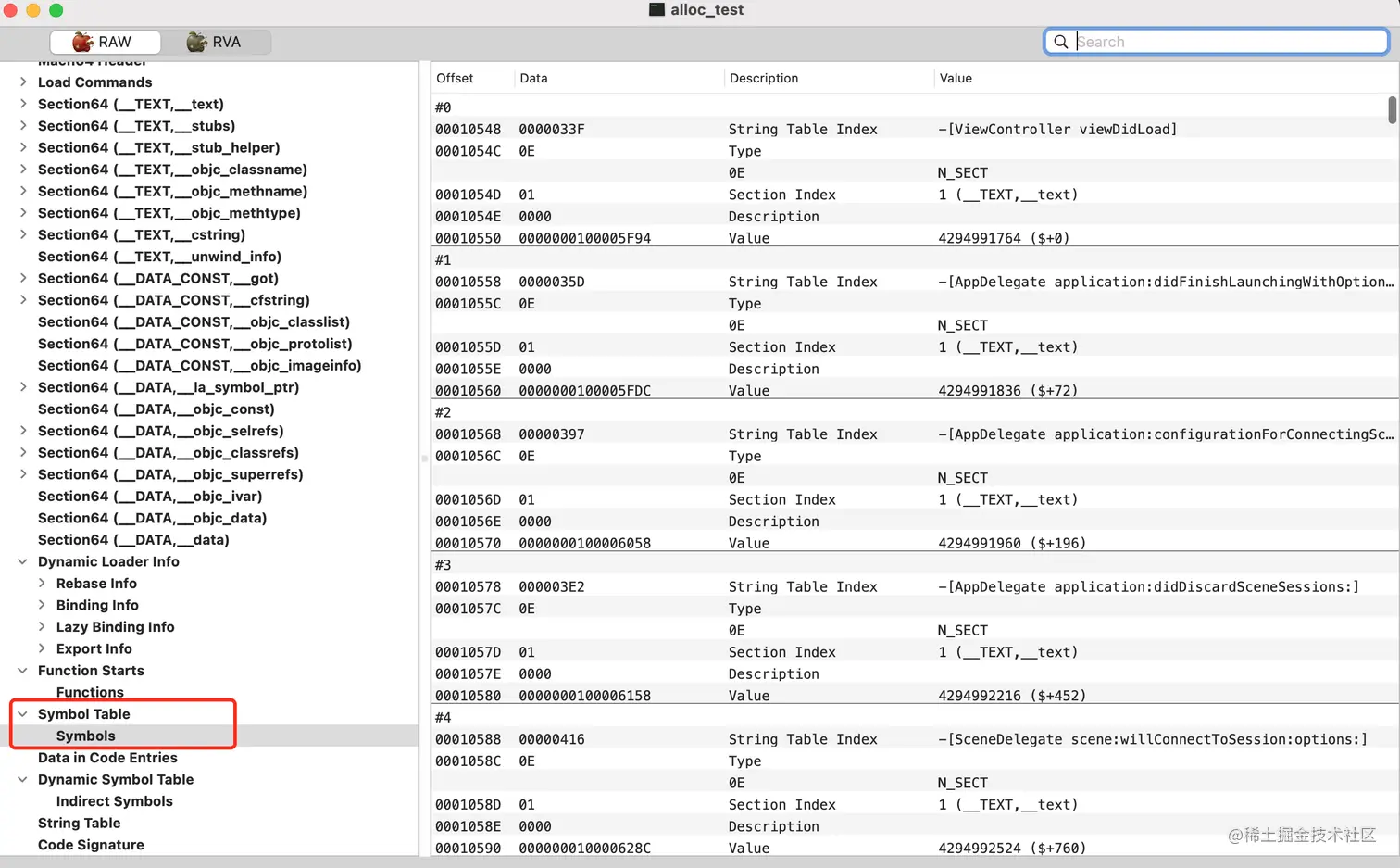Open Data in Code Entries
1400x868 pixels.
[x=107, y=757]
